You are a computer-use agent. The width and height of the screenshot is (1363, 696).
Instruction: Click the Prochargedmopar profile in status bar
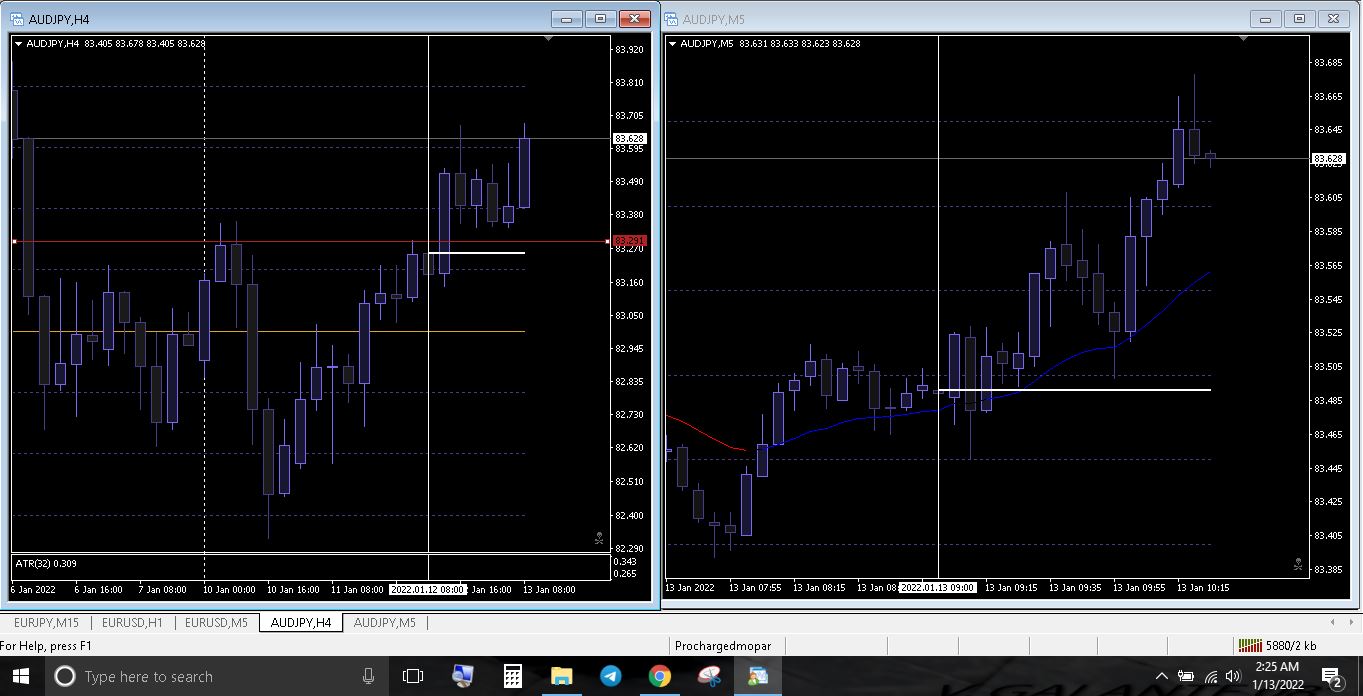(723, 646)
